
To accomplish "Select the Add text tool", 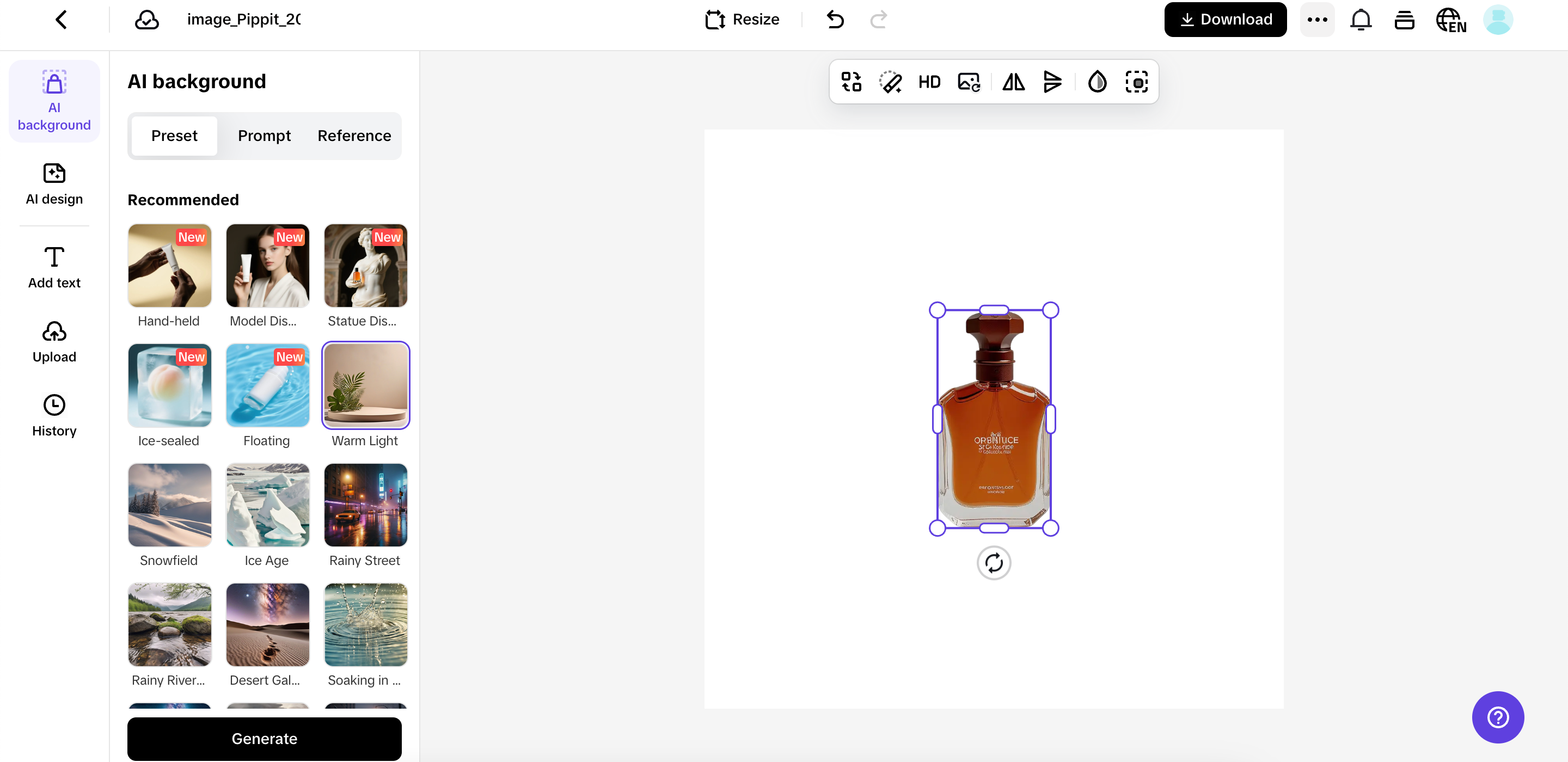I will tap(54, 266).
